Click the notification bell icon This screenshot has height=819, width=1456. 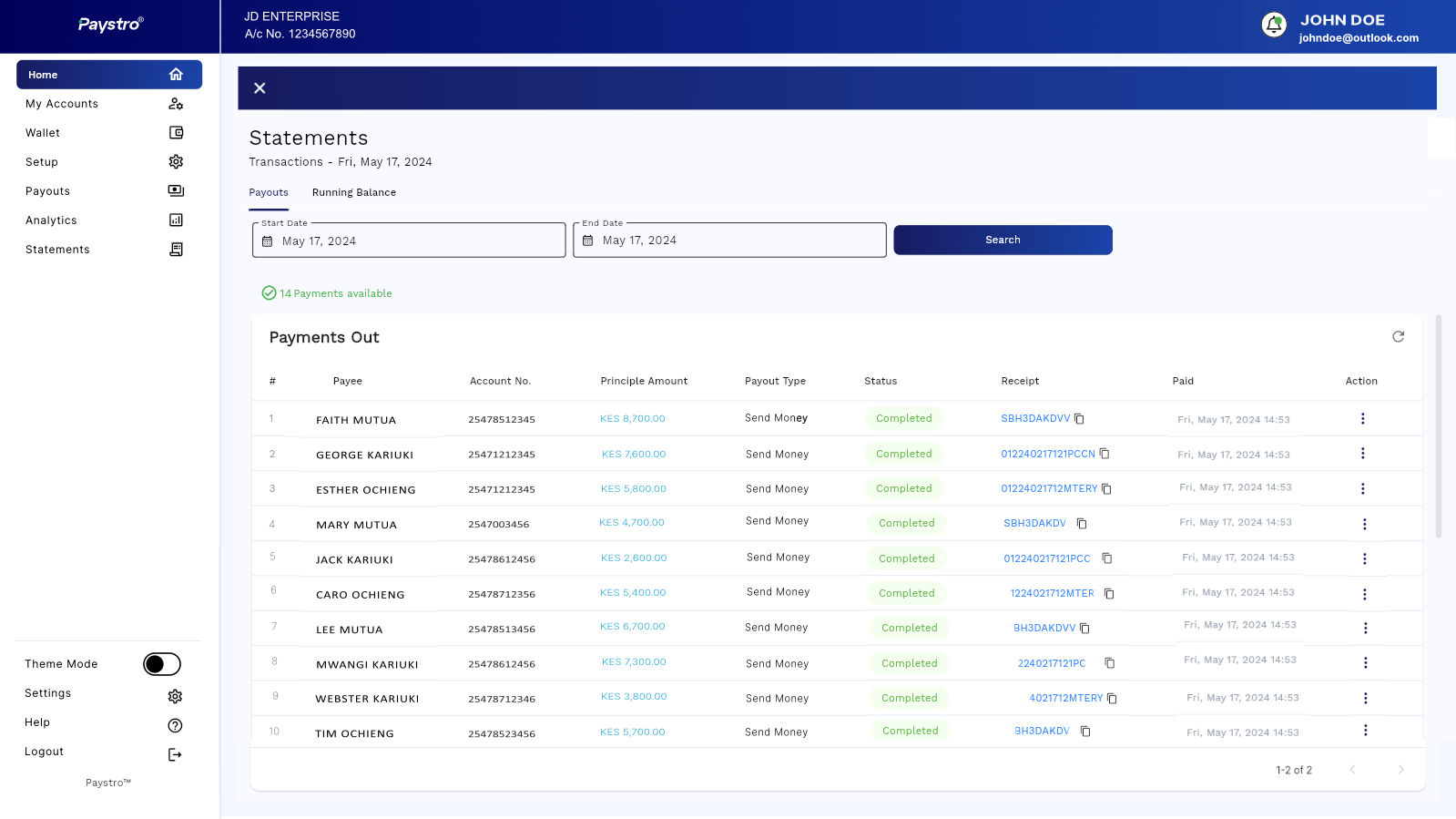1274,25
